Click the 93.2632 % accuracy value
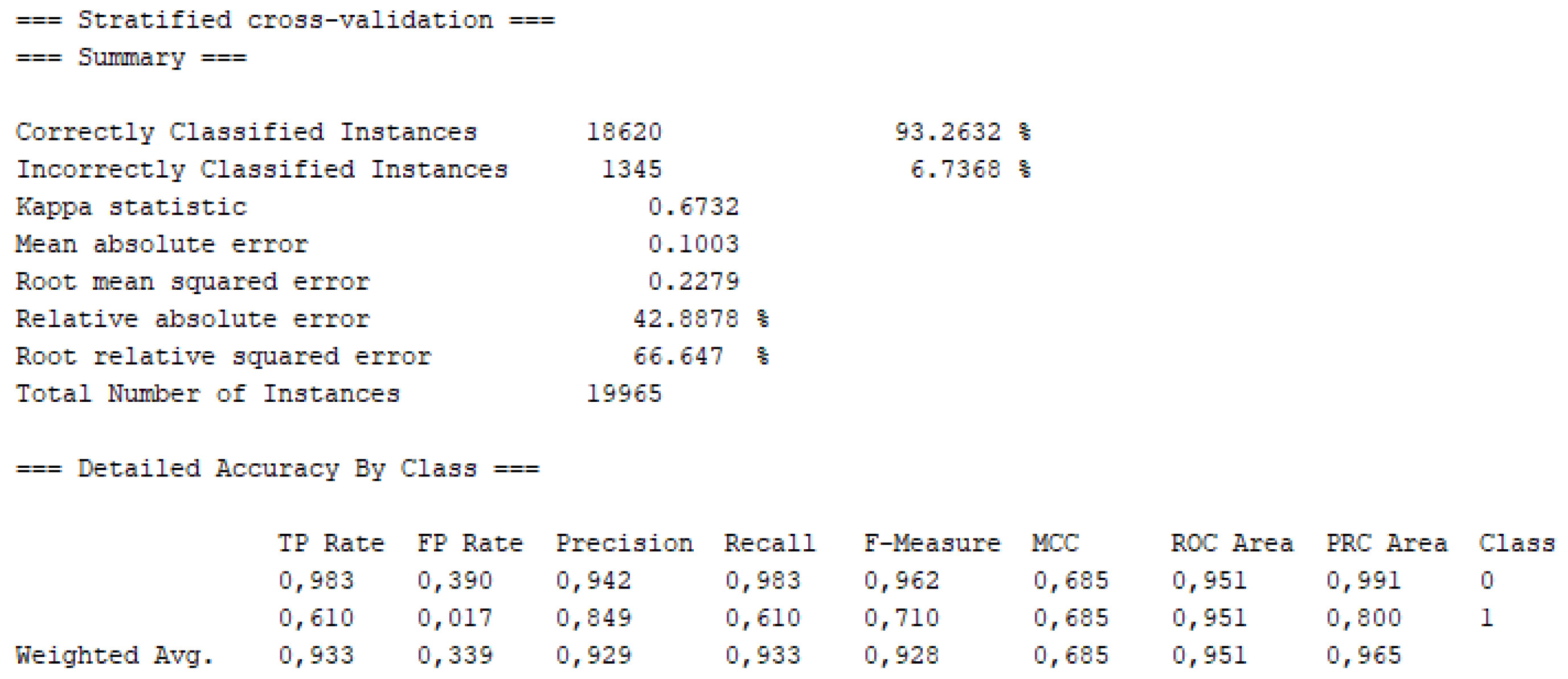1568x679 pixels. (962, 132)
